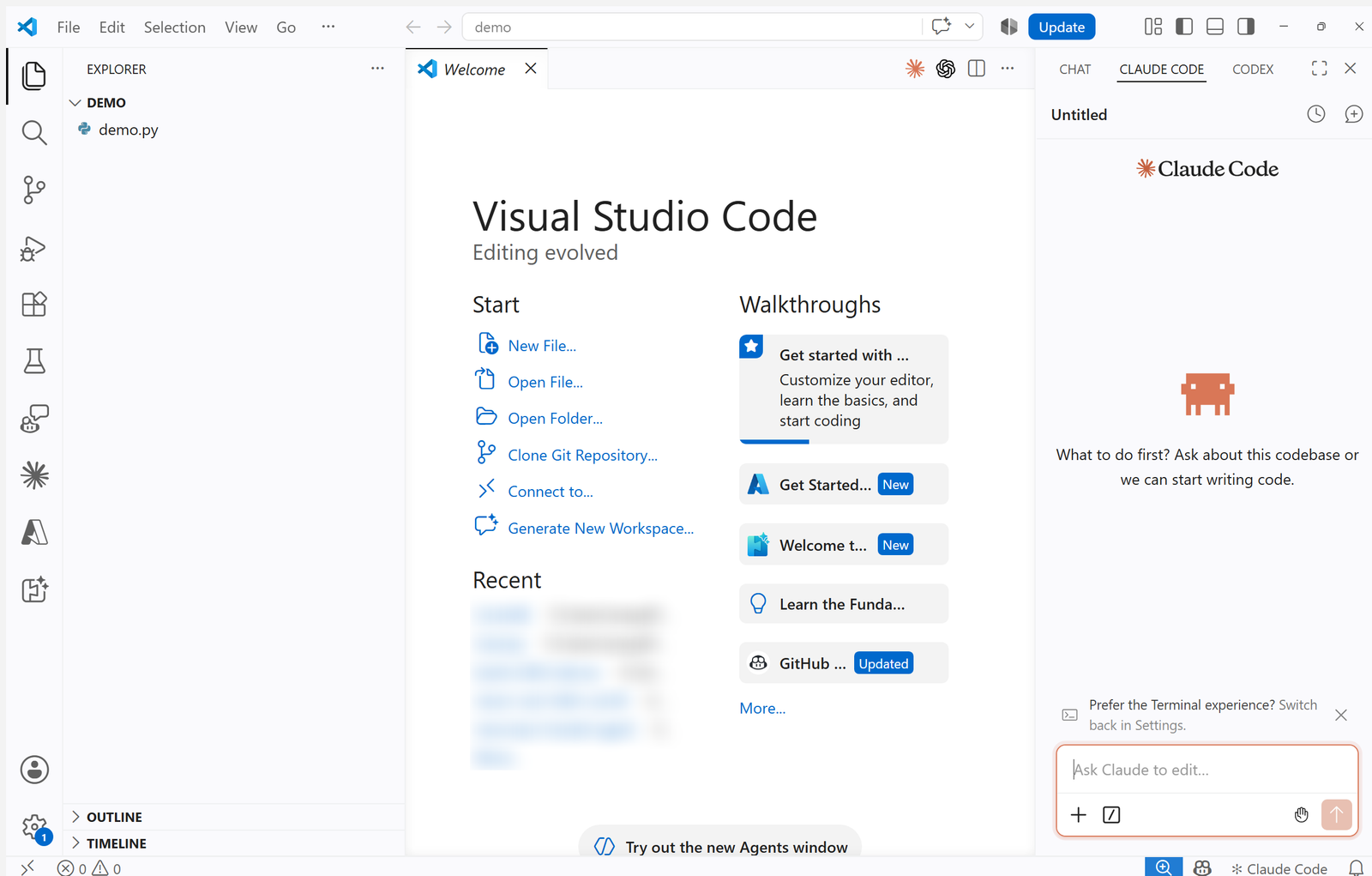
Task: Open the Manage gear icon
Action: click(x=34, y=827)
